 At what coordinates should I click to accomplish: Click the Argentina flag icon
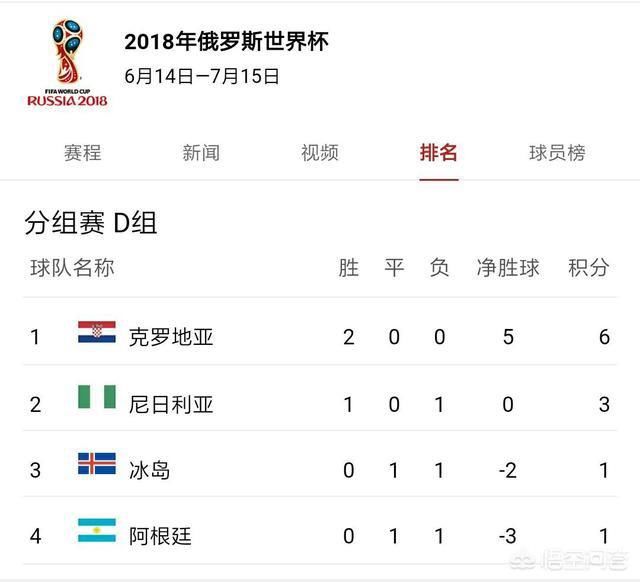coord(97,533)
